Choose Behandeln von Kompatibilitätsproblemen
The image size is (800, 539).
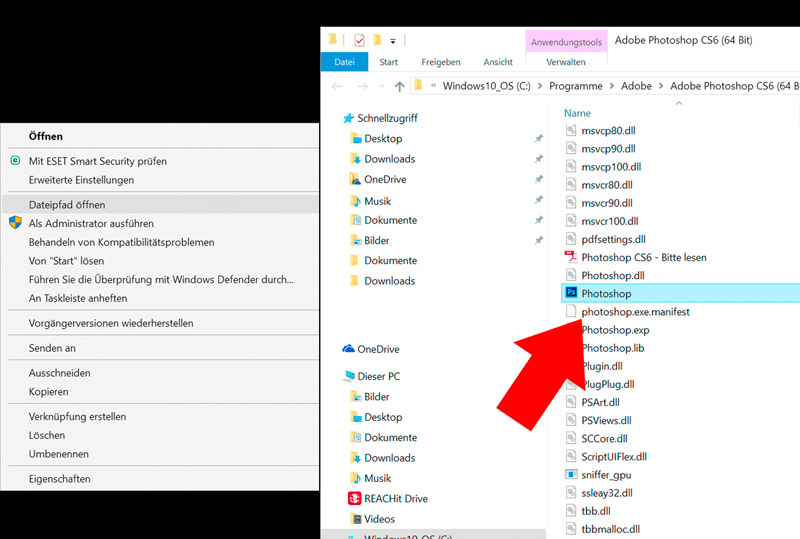pos(162,242)
